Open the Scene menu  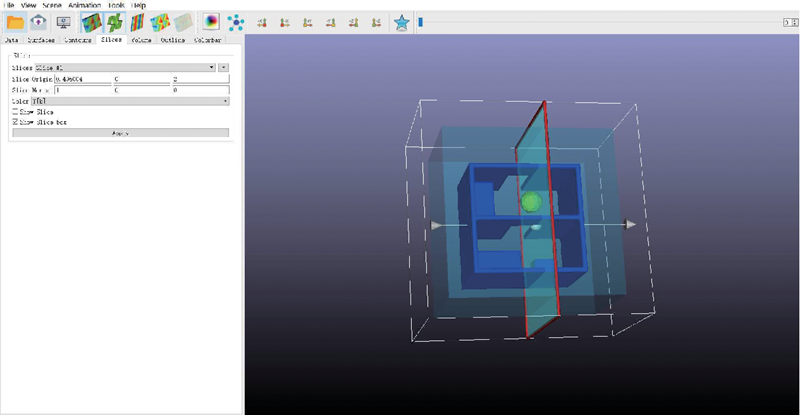pos(52,5)
